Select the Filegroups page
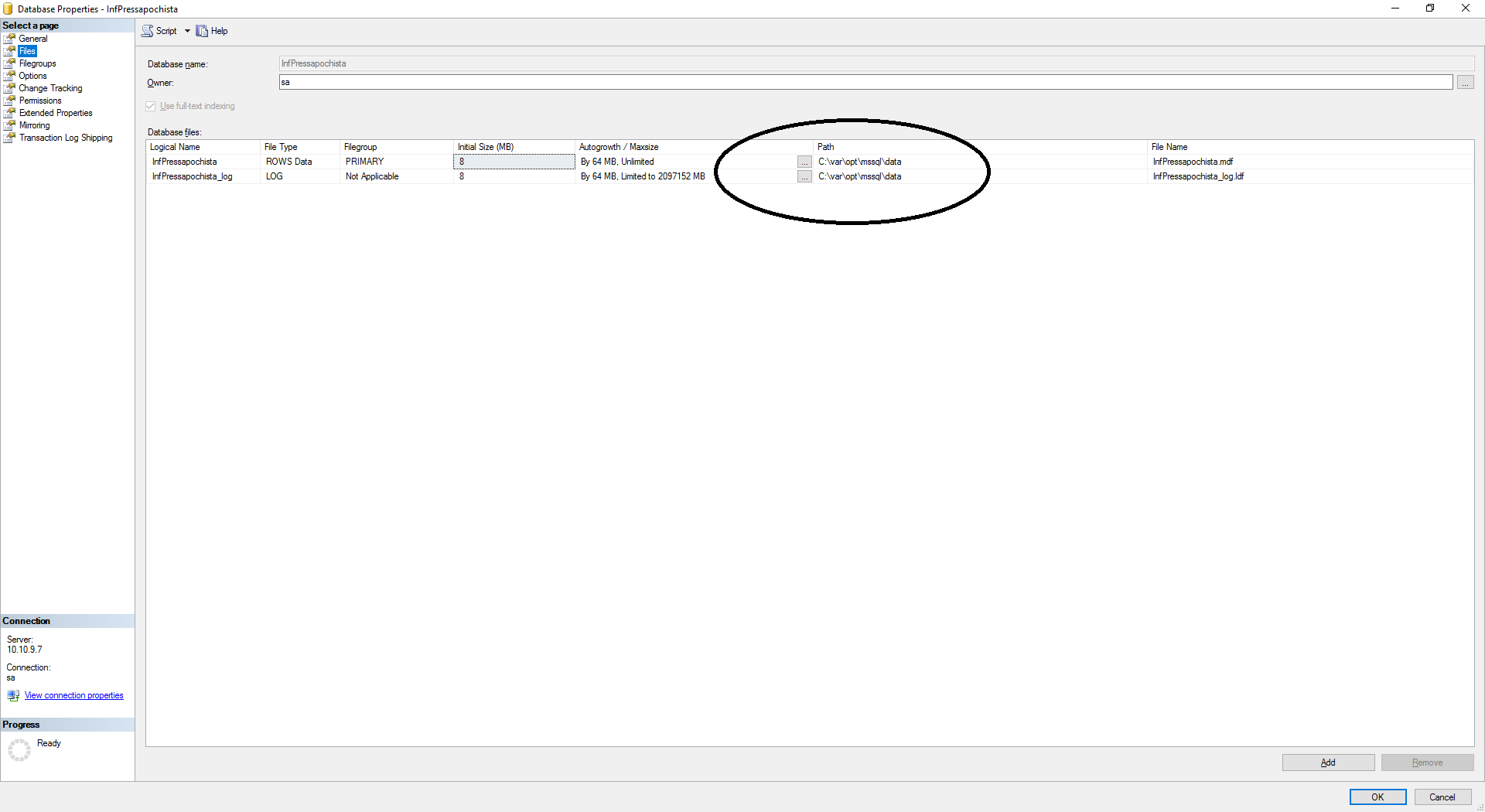 (x=37, y=63)
